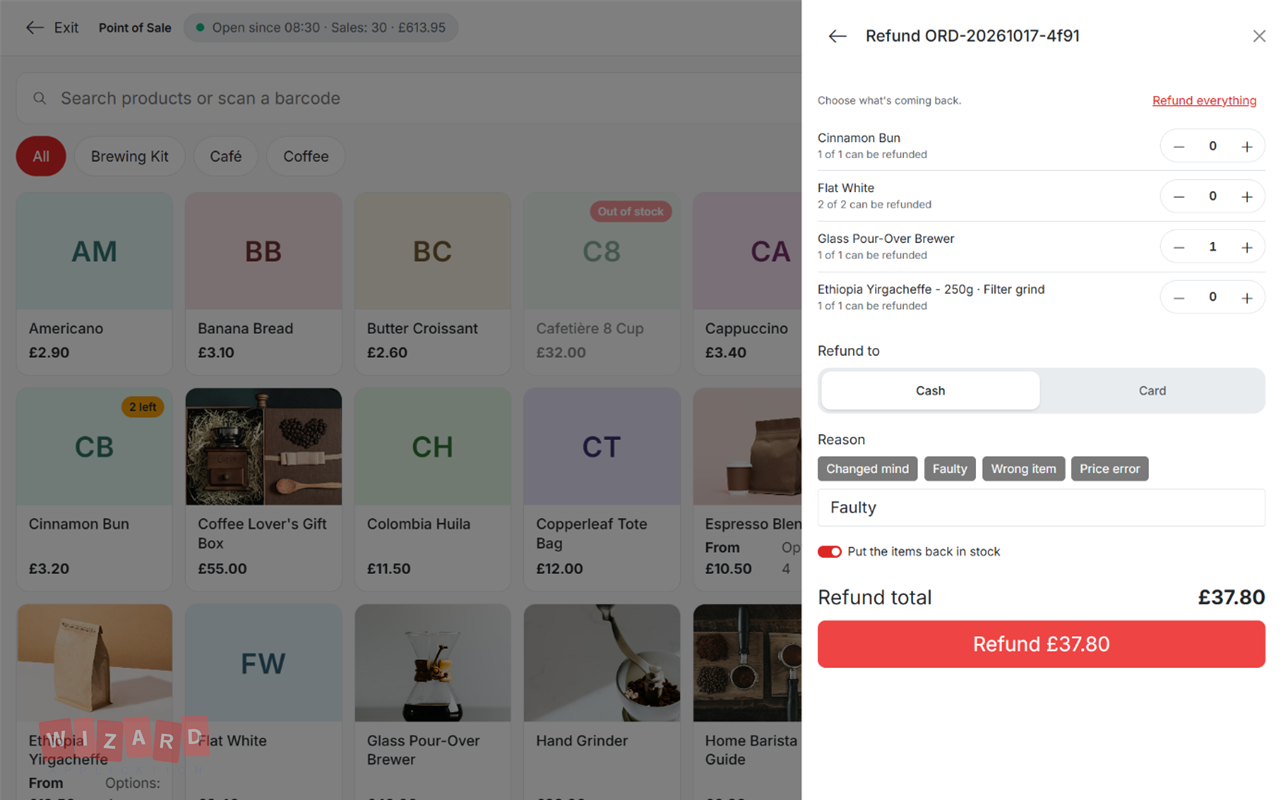Go back using the arrow beside Refund title
This screenshot has height=800, width=1280.
click(837, 36)
